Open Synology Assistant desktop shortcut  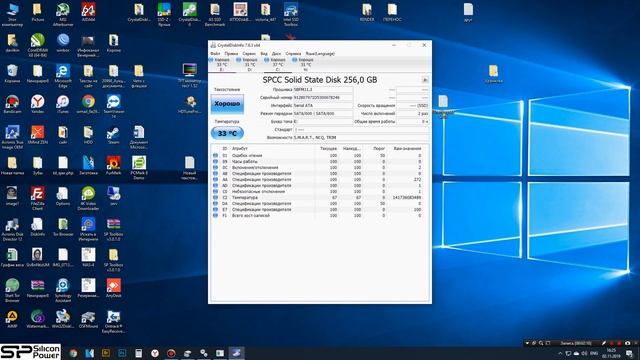(63, 291)
